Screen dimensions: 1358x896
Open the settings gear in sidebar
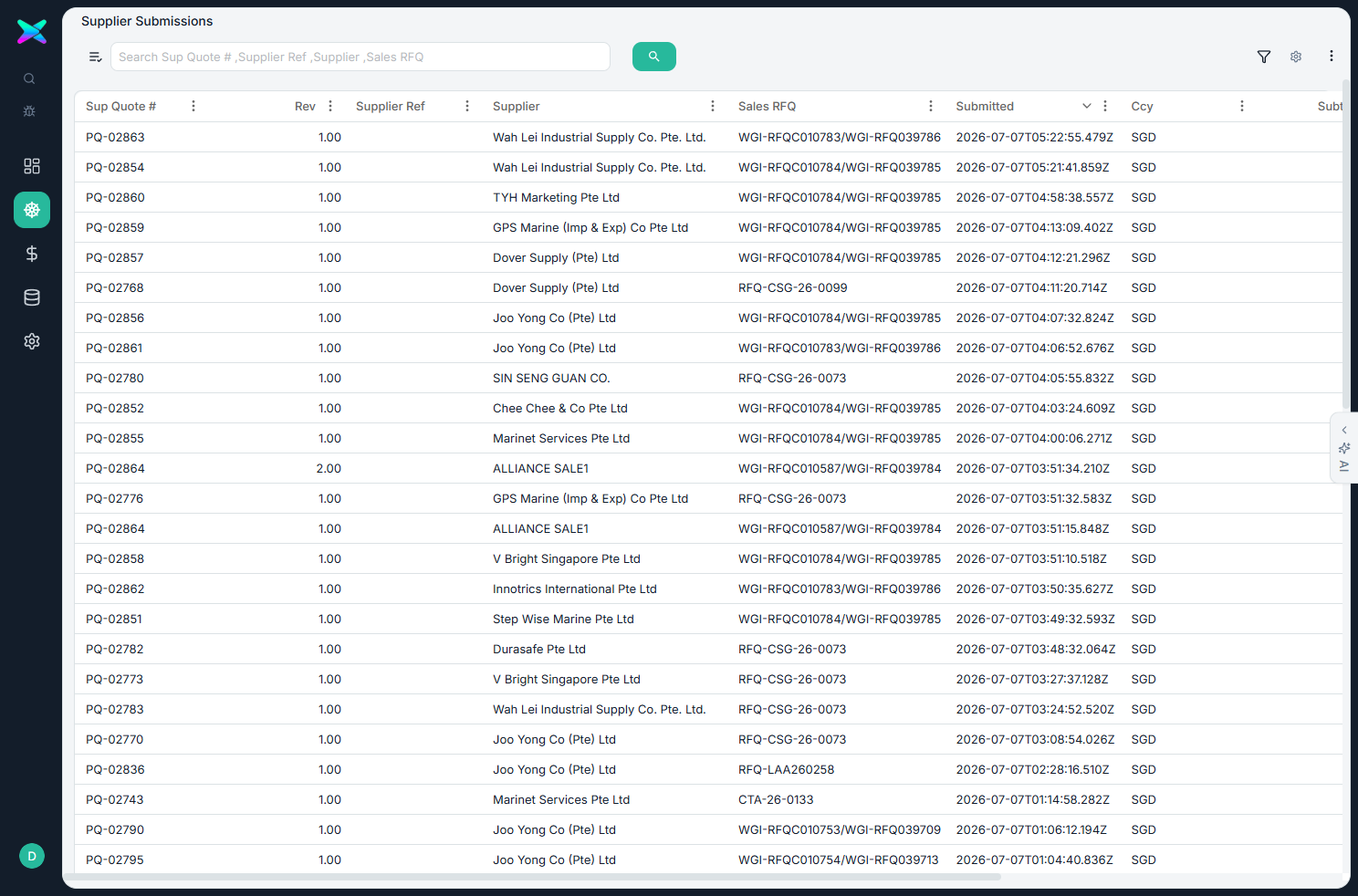coord(32,341)
